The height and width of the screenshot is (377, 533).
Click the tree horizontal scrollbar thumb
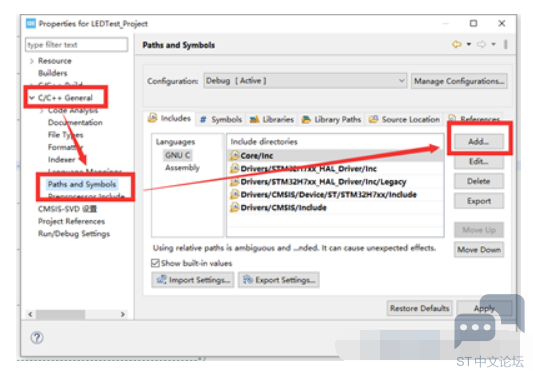[61, 314]
